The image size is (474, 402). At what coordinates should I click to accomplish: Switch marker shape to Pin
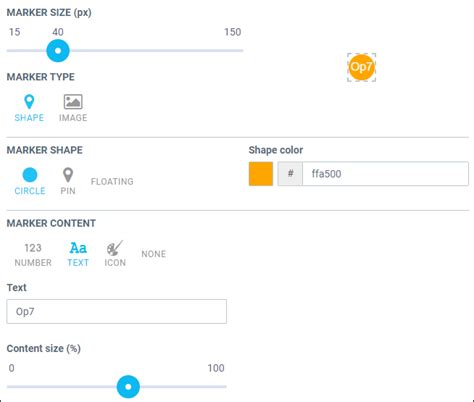(68, 175)
